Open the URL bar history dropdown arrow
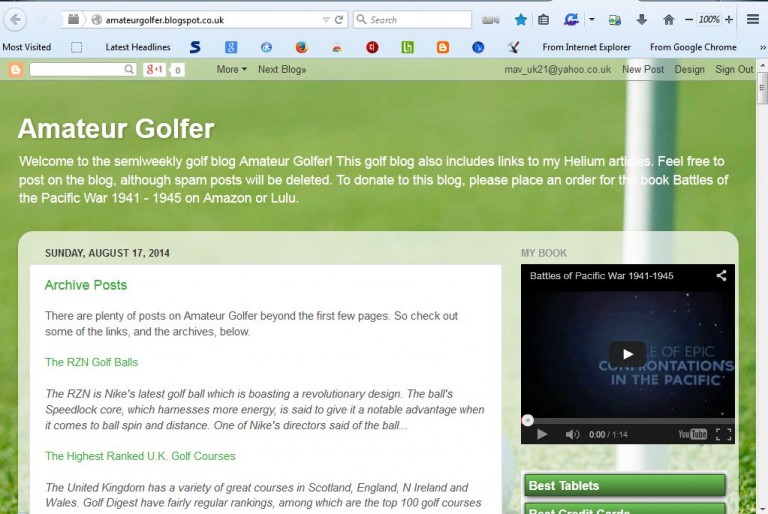Image resolution: width=768 pixels, height=514 pixels. tap(326, 19)
